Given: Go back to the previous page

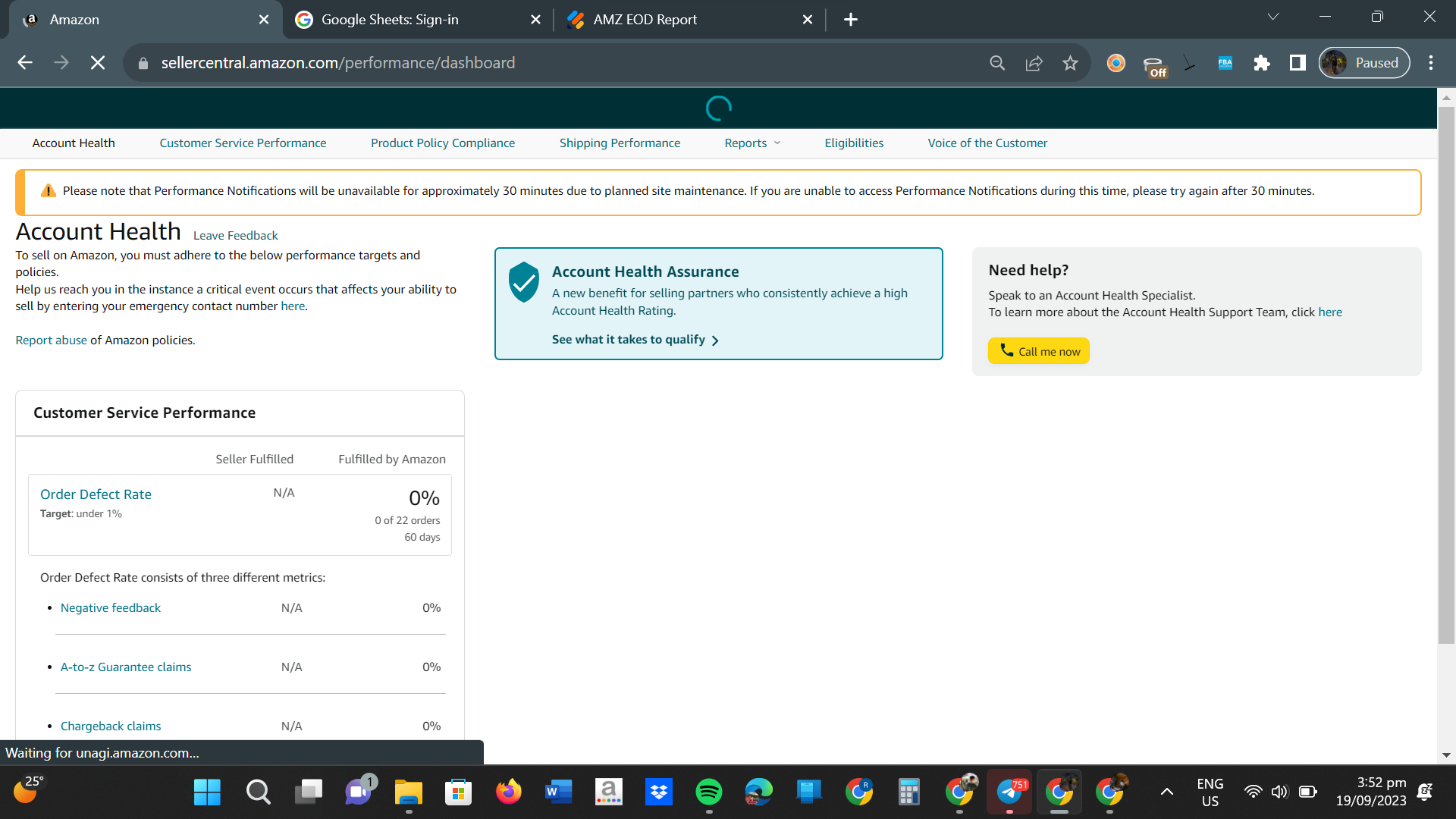Looking at the screenshot, I should (25, 63).
